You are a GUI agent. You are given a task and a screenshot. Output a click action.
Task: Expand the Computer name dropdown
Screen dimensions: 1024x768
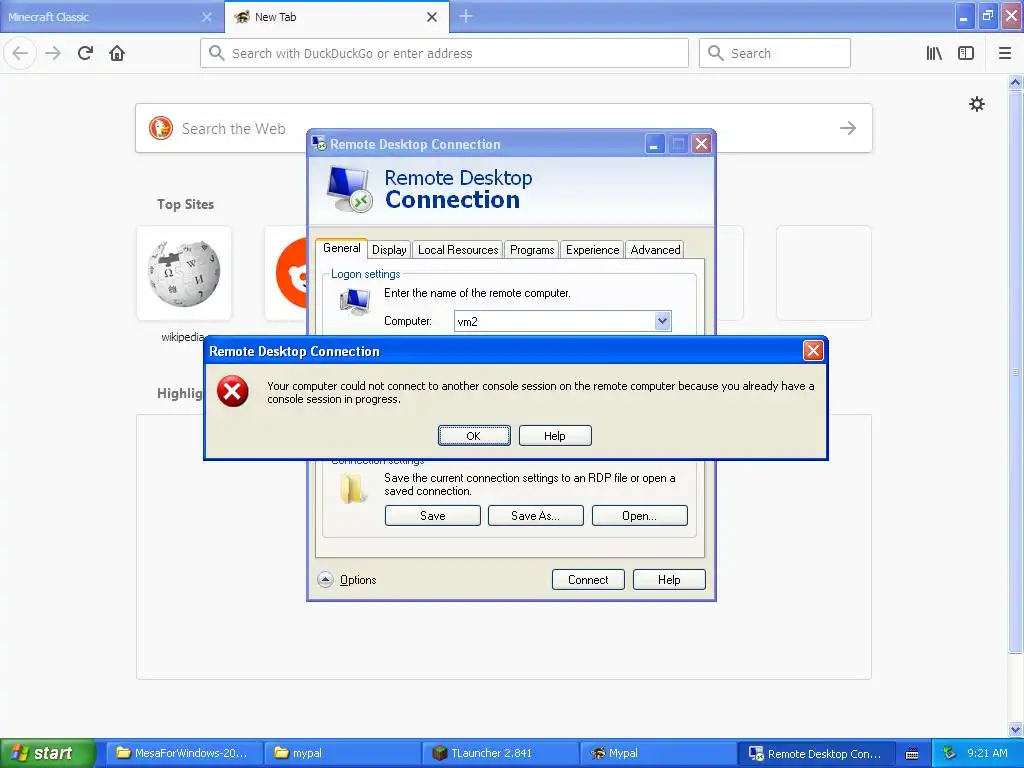662,321
